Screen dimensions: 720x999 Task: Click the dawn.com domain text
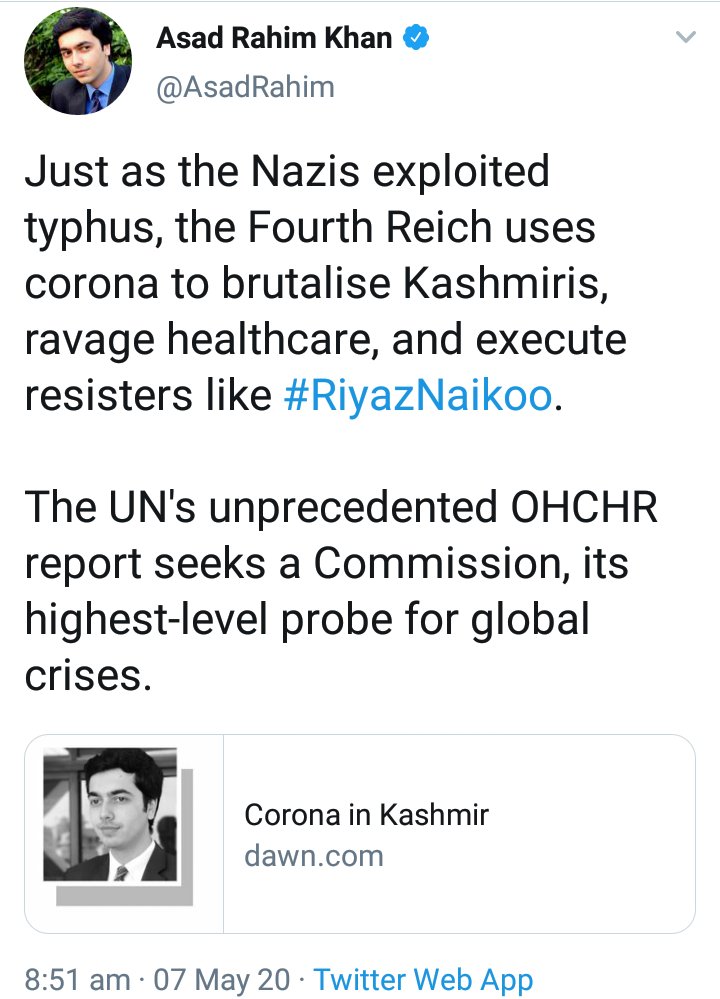[x=314, y=855]
